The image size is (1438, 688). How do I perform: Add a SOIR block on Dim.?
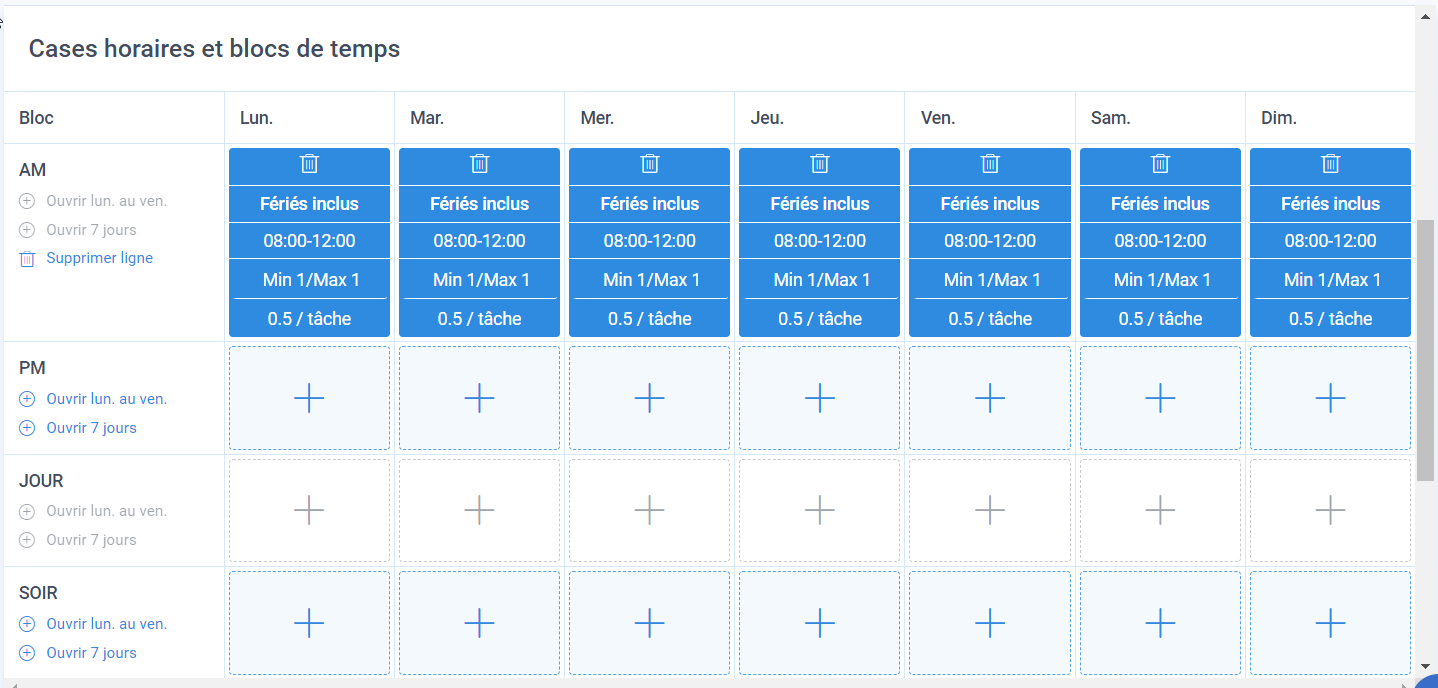(x=1330, y=623)
